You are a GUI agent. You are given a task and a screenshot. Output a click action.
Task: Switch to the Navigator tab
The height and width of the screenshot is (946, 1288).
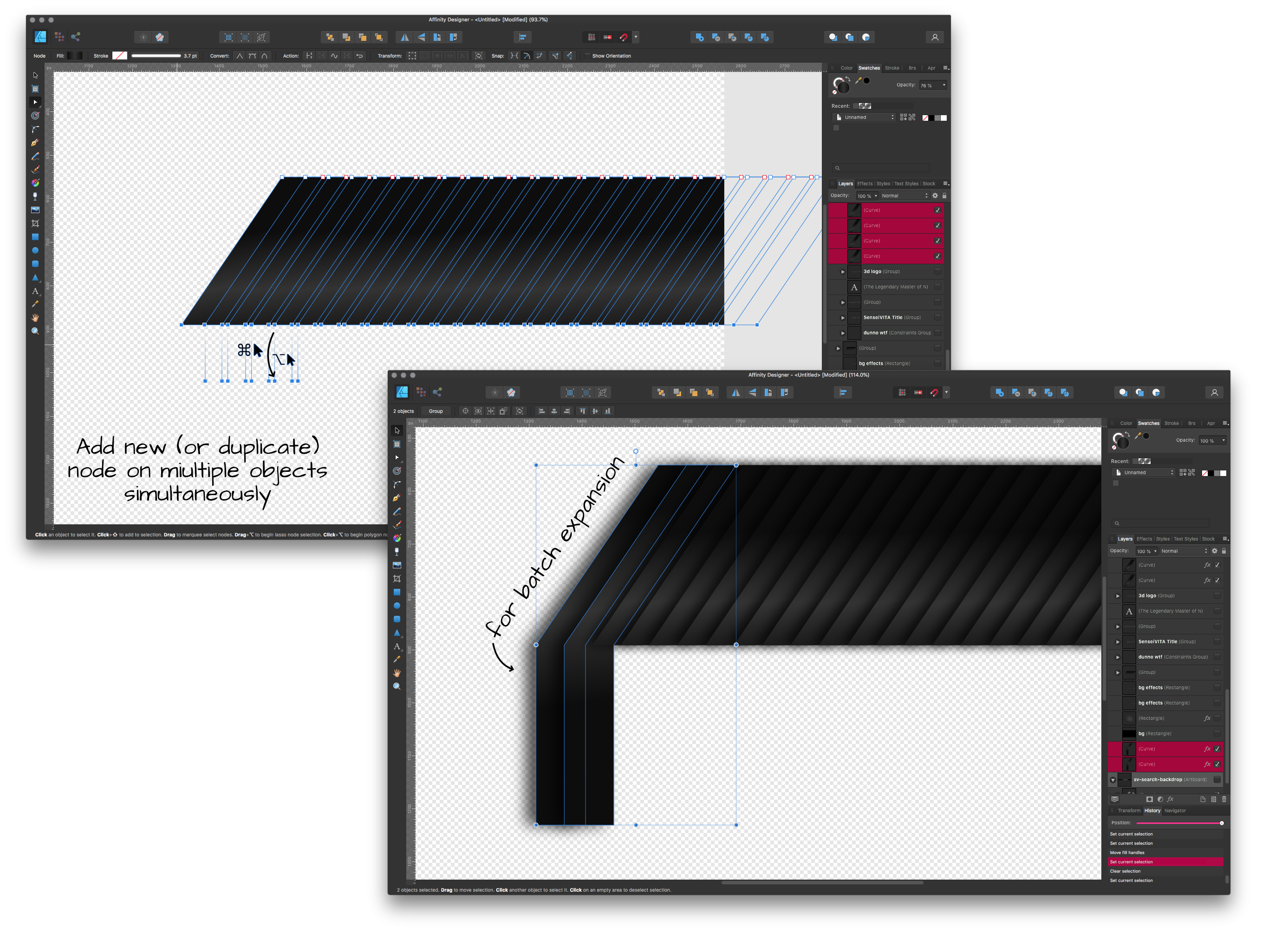coord(1175,810)
